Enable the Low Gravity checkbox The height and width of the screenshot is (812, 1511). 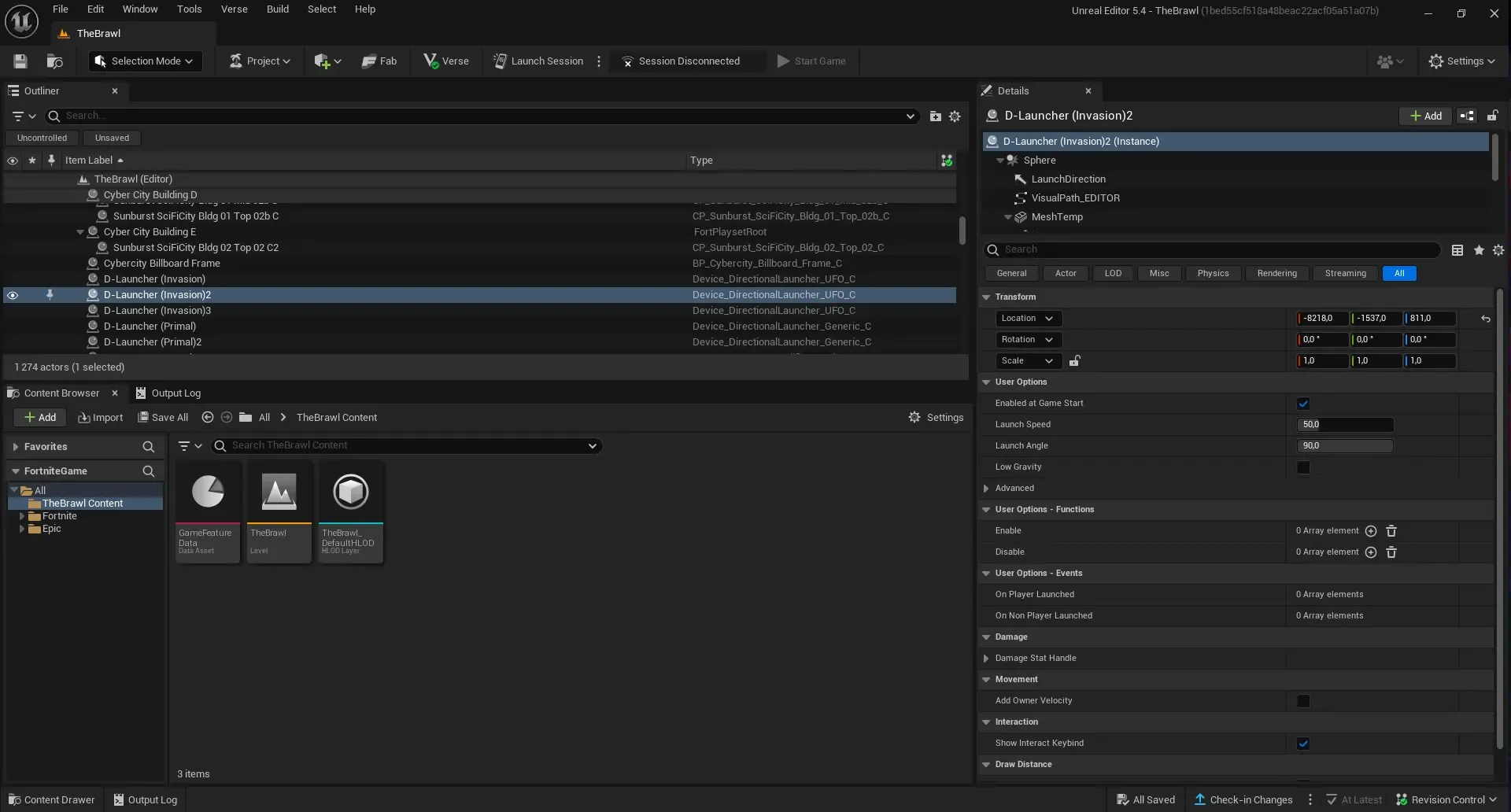pos(1303,467)
